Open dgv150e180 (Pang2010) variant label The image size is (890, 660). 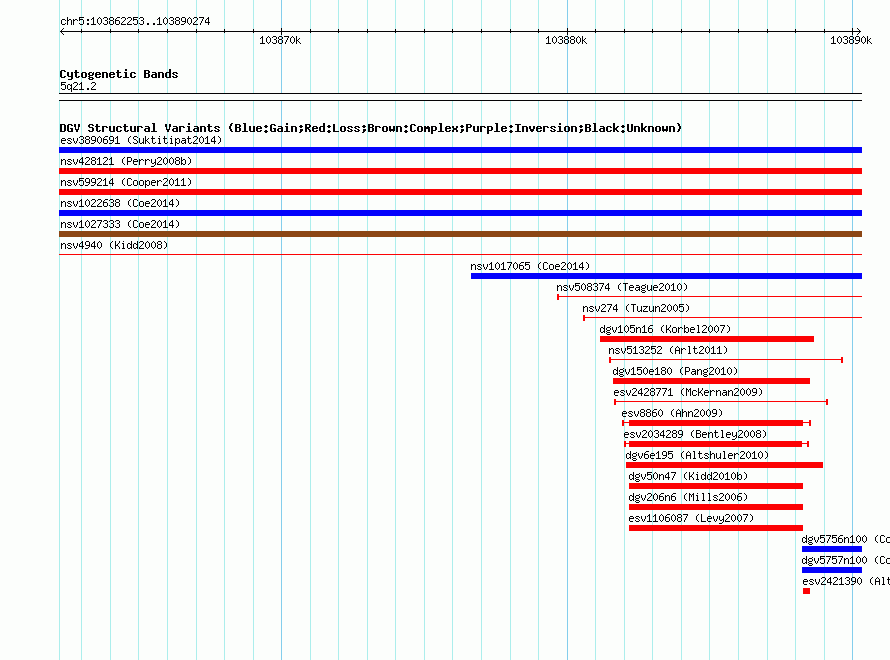click(675, 371)
